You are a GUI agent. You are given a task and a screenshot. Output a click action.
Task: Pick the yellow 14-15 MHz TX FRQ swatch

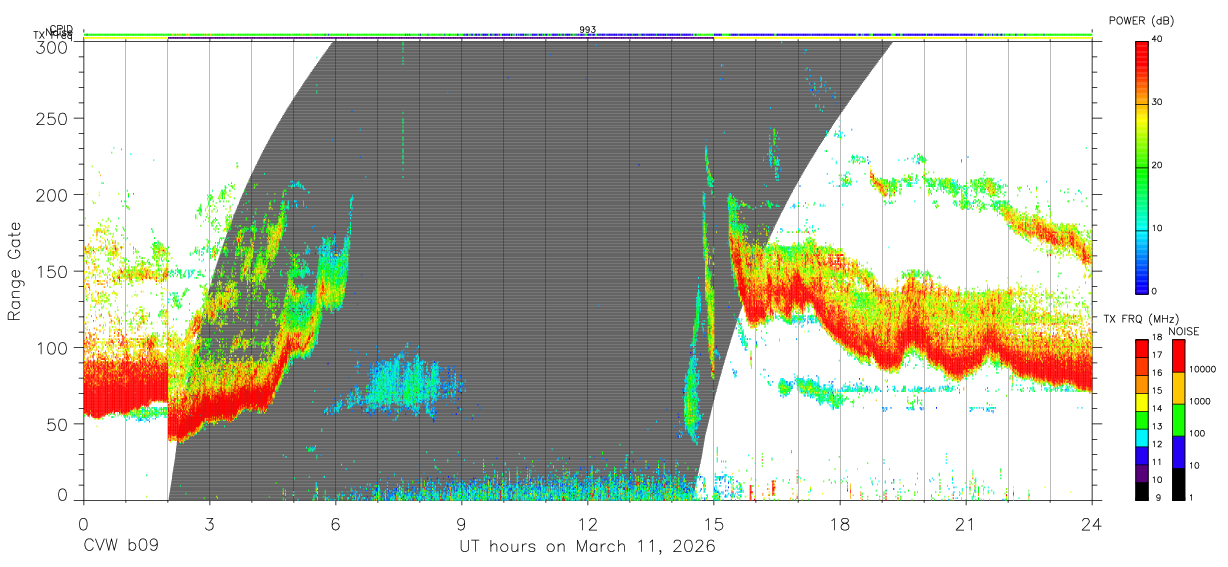coord(1142,400)
